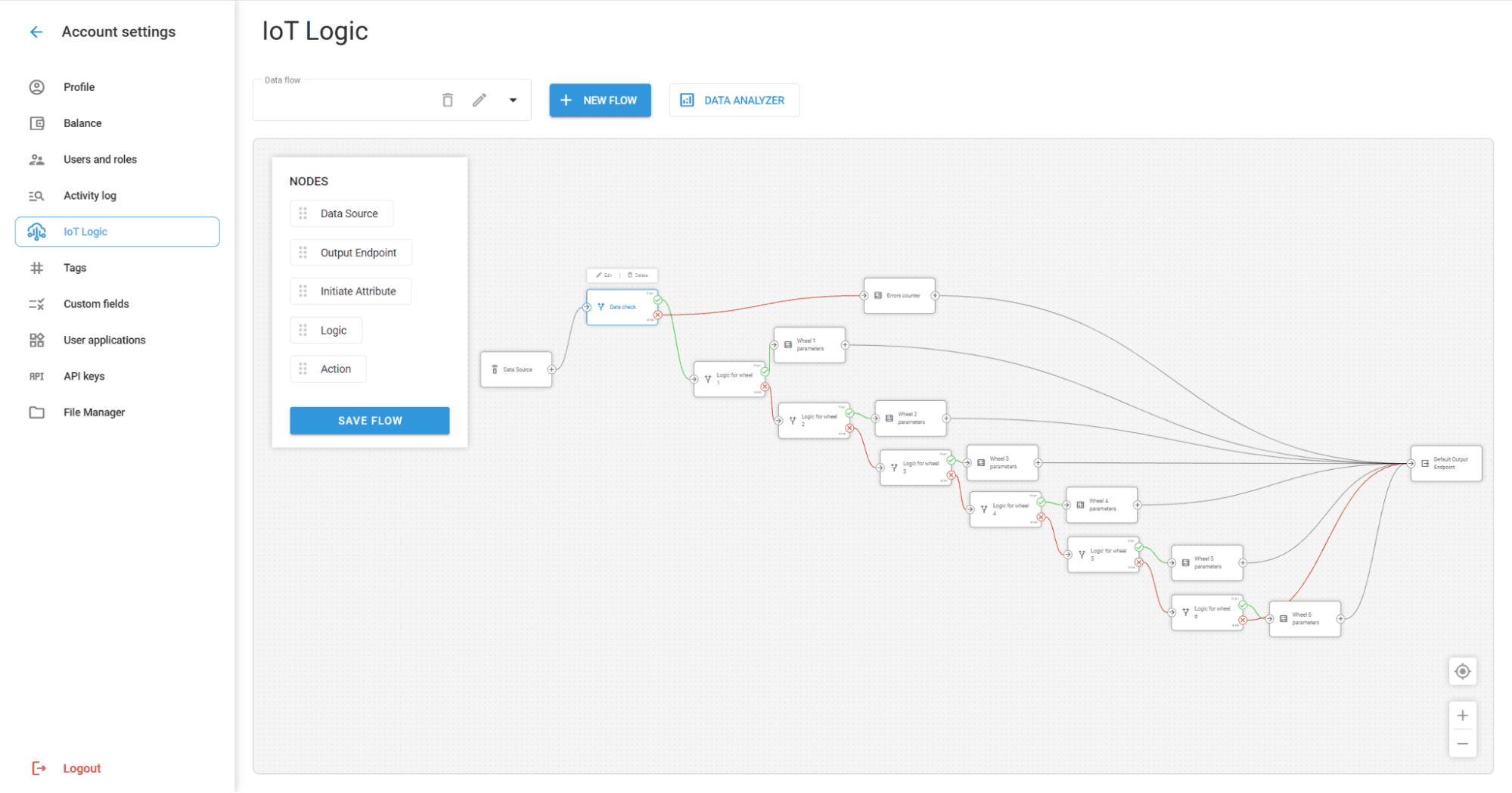The image size is (1512, 793).
Task: Zoom in using the plus icon on canvas
Action: (x=1462, y=714)
